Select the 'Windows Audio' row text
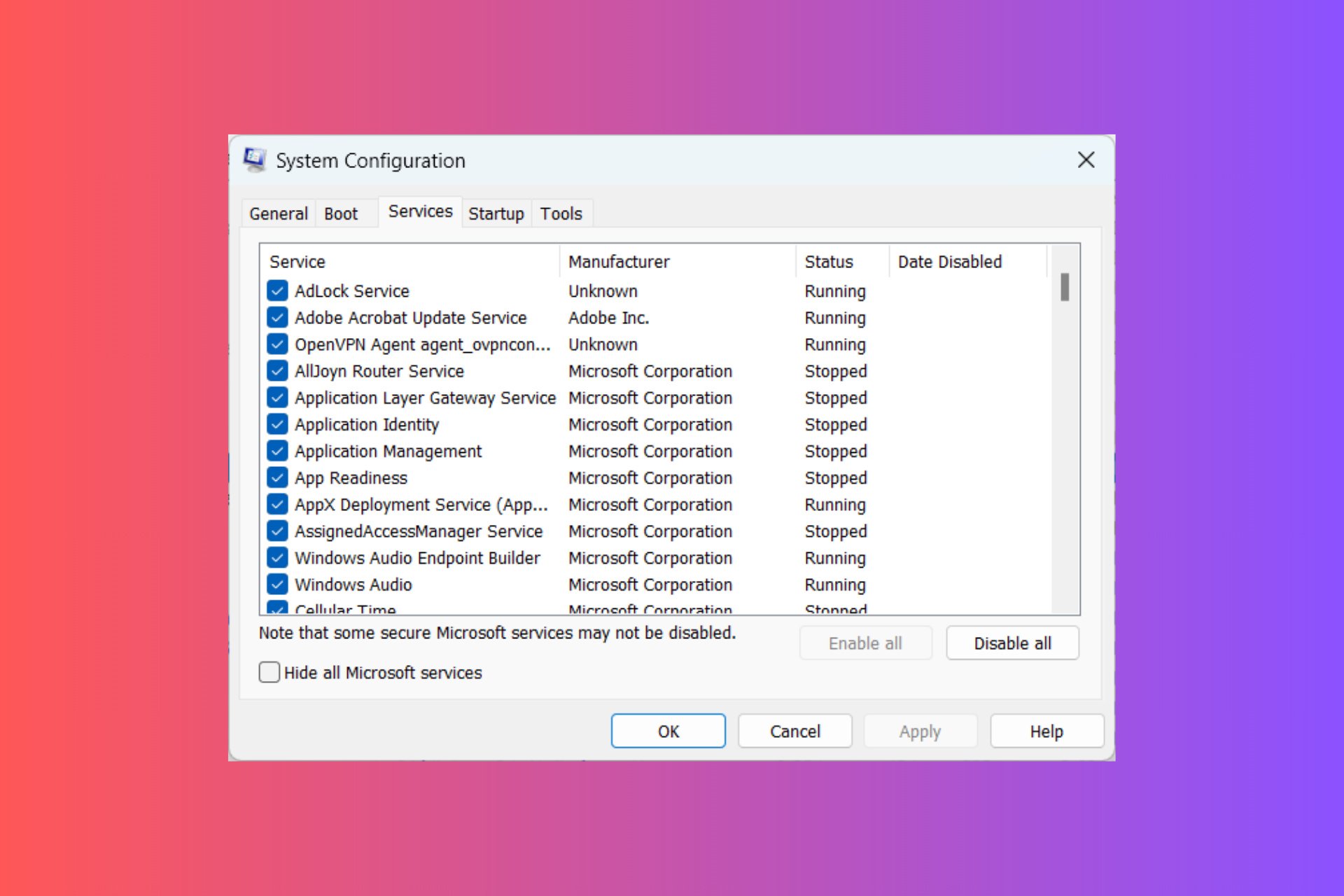The width and height of the screenshot is (1344, 896). 353,584
